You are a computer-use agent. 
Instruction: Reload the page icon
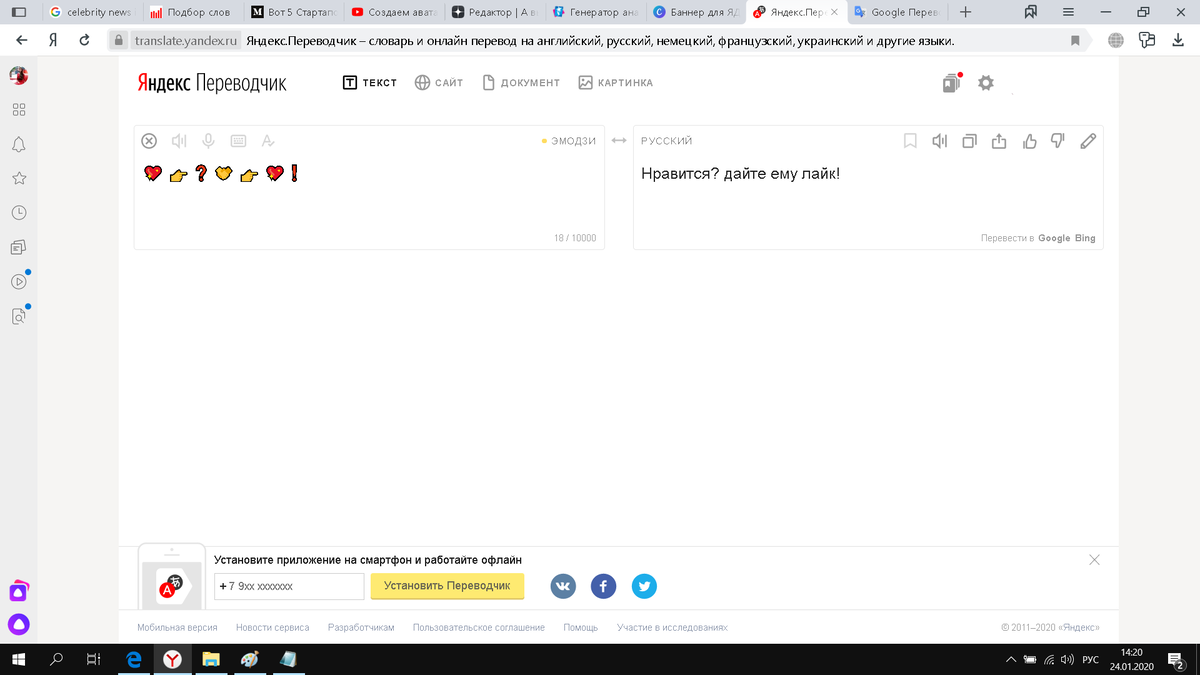(85, 41)
